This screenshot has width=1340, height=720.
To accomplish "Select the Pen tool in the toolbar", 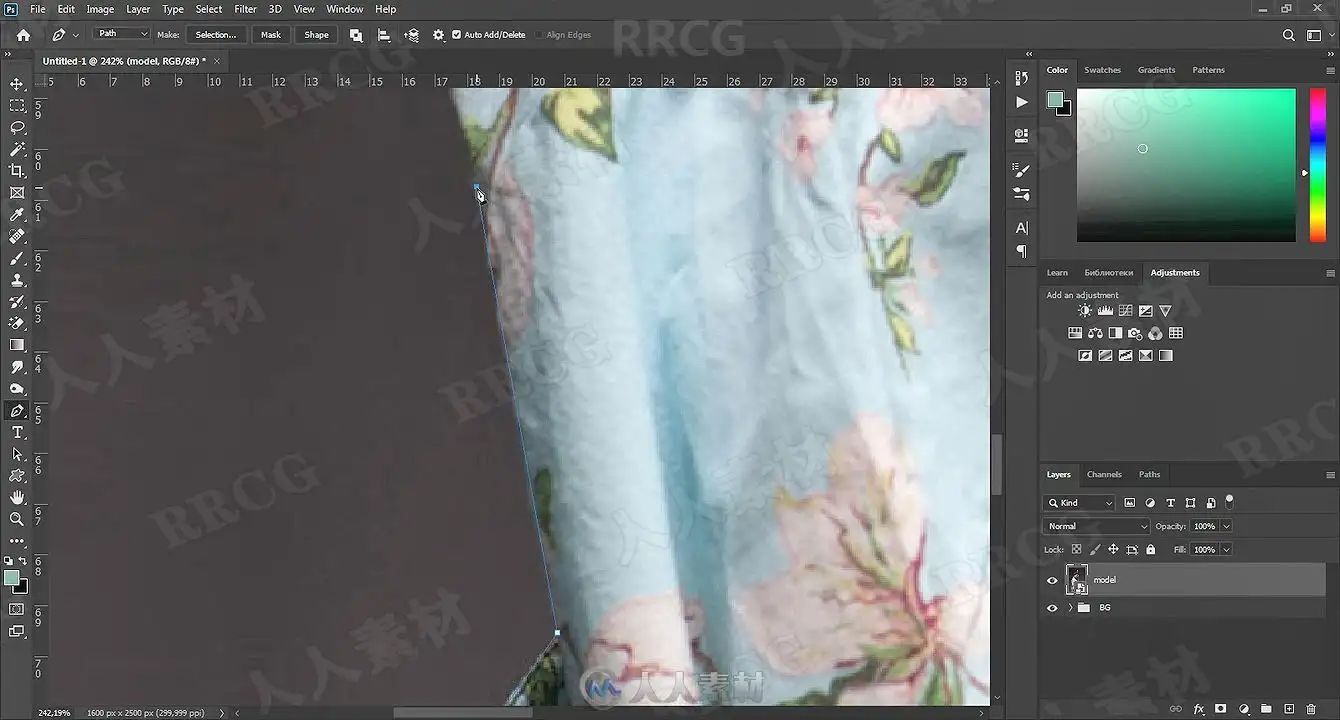I will click(17, 411).
